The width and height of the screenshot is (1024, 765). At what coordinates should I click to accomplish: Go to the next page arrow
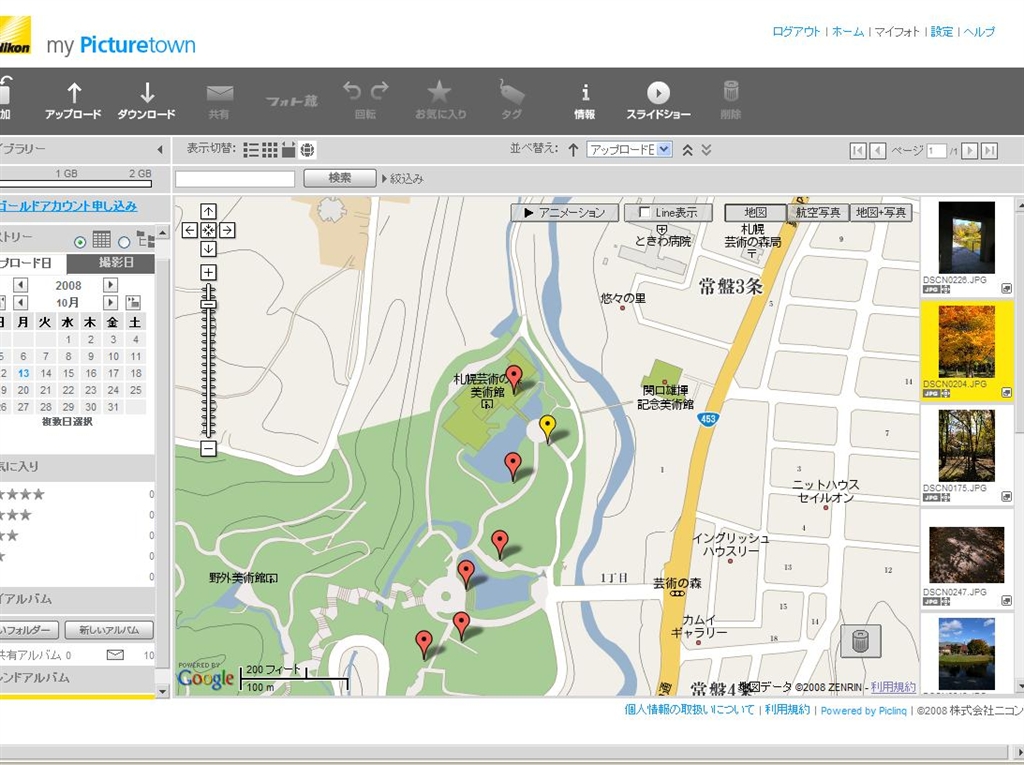pyautogui.click(x=970, y=151)
